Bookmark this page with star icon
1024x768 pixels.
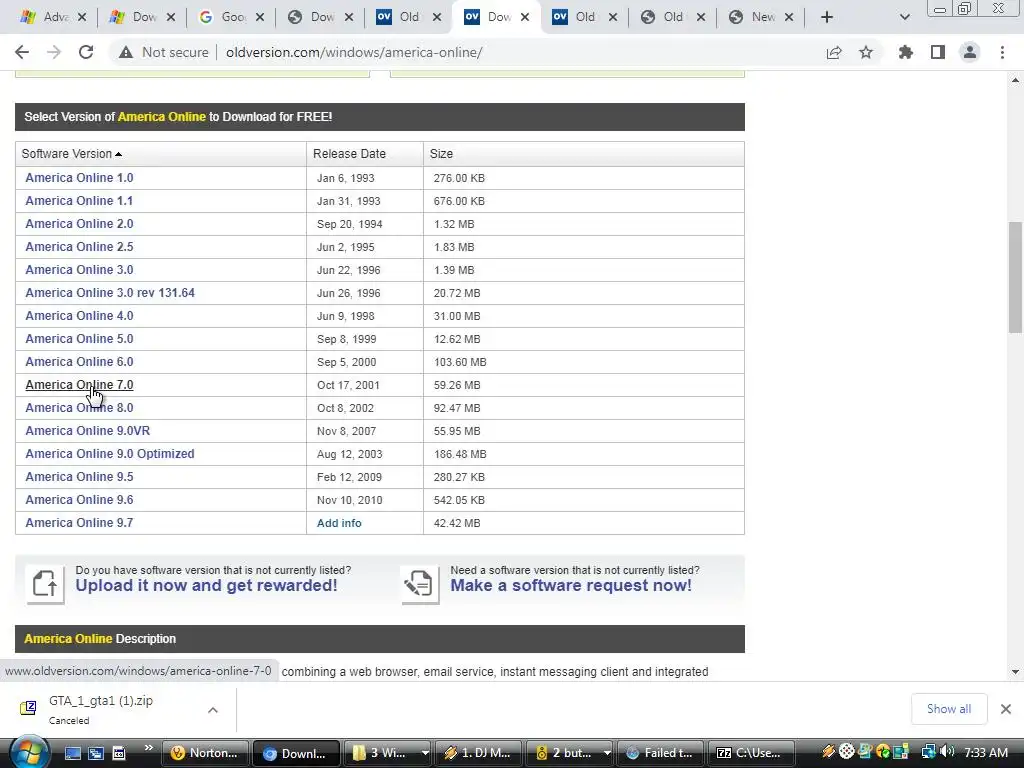point(866,52)
